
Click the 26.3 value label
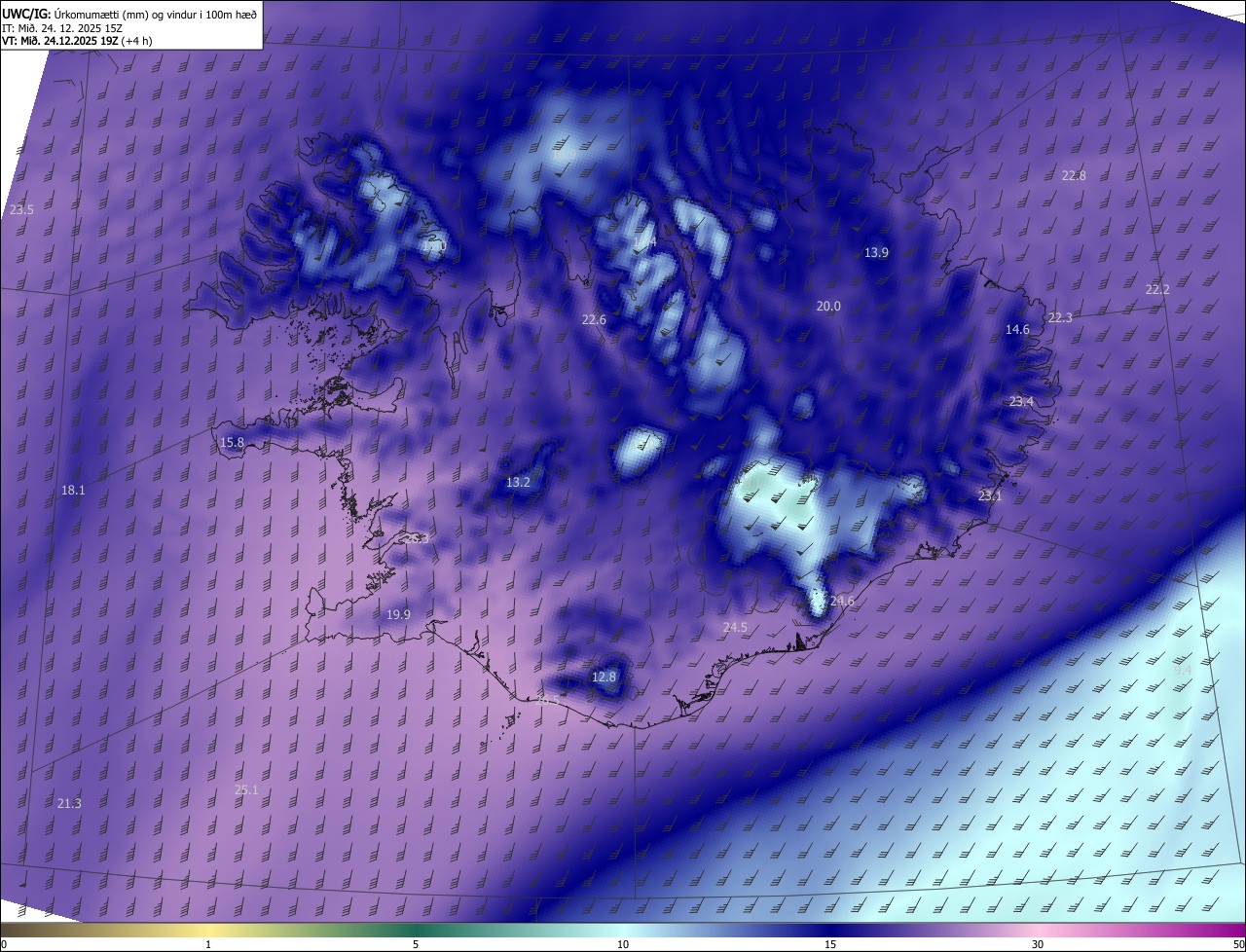[417, 538]
